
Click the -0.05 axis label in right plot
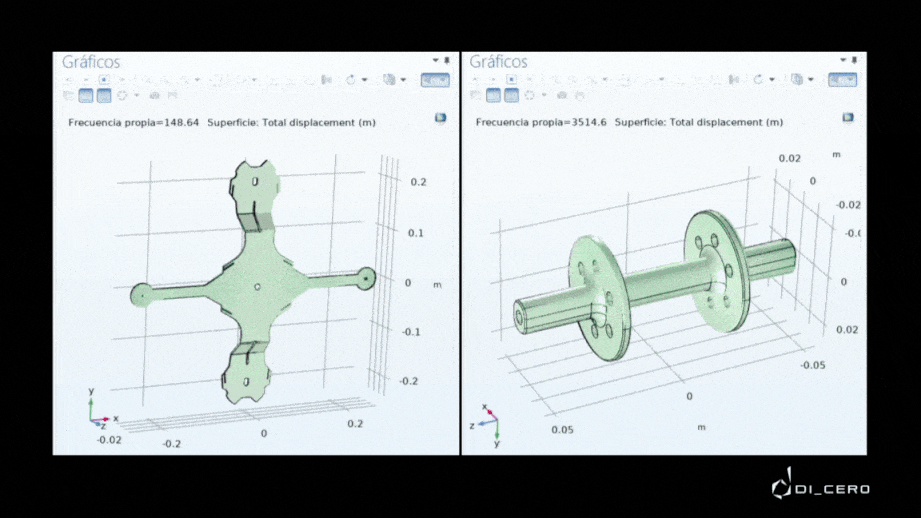tap(813, 365)
